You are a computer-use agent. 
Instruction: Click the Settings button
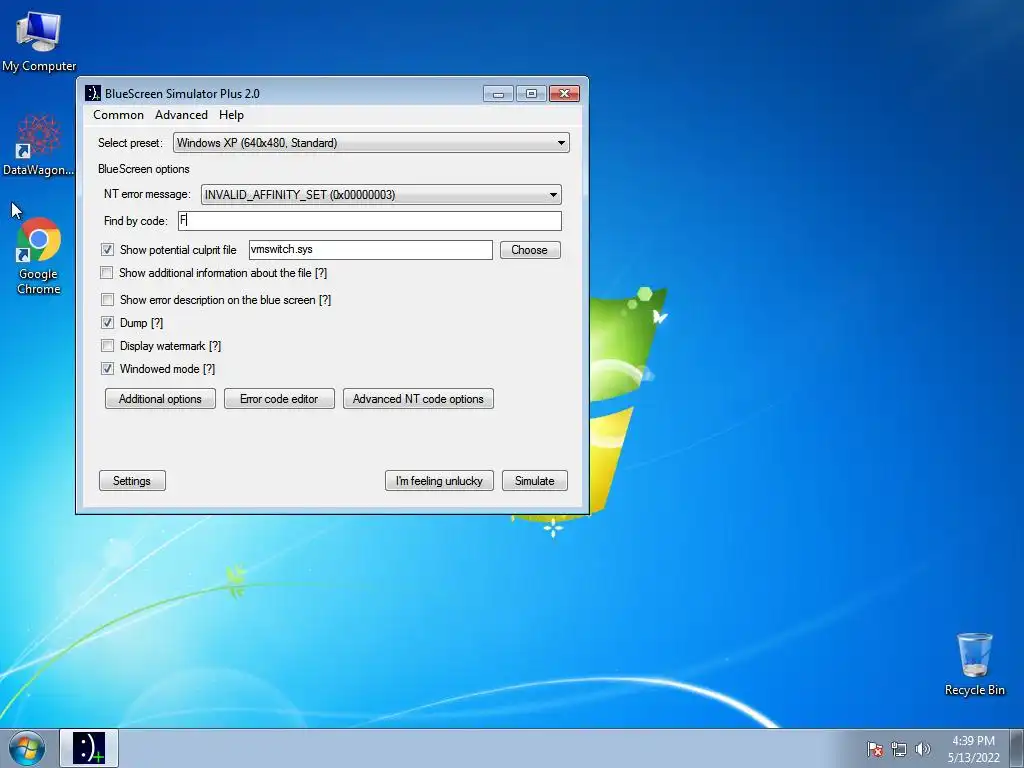(x=132, y=481)
